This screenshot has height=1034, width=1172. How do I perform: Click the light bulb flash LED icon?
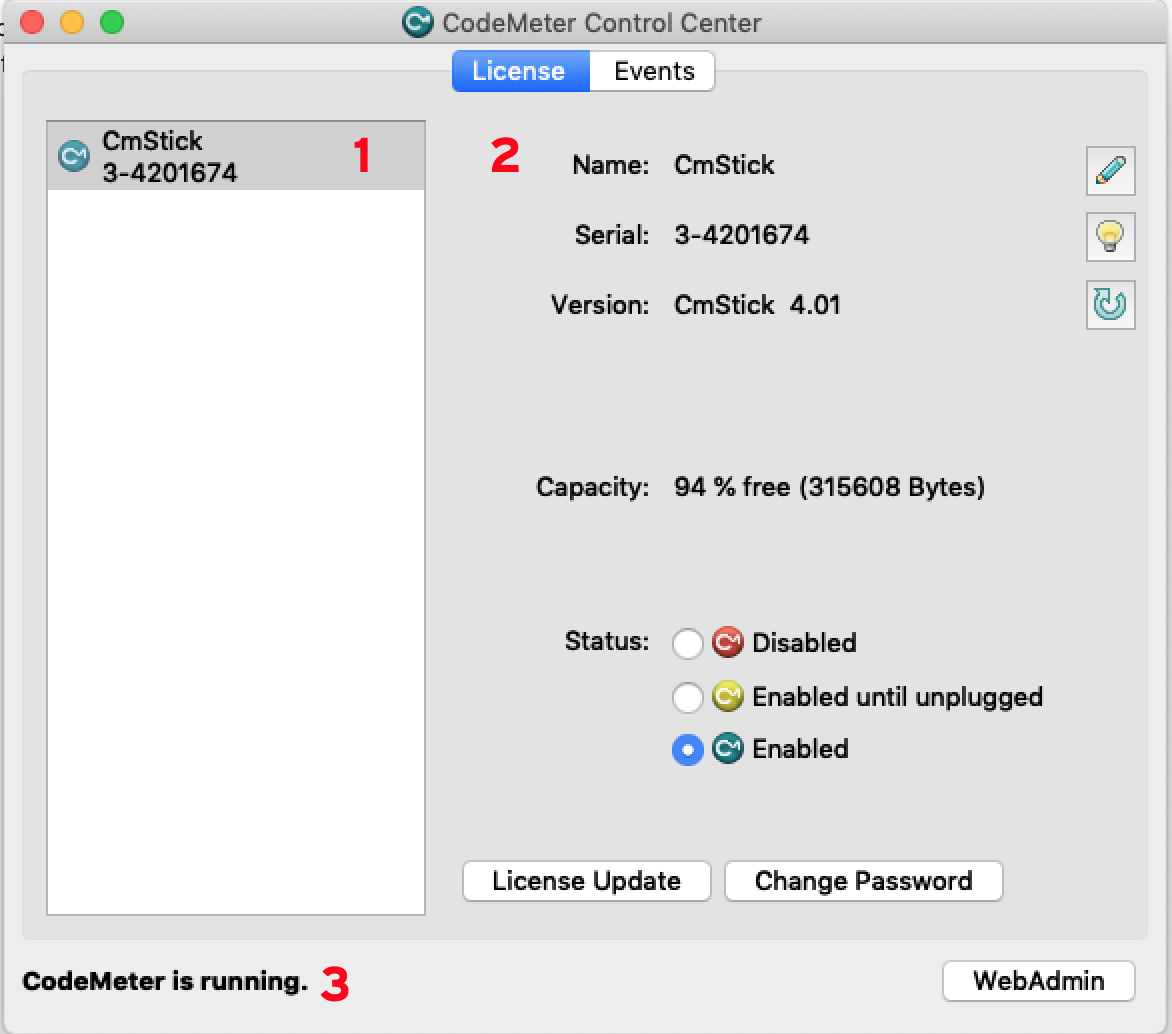click(1111, 237)
